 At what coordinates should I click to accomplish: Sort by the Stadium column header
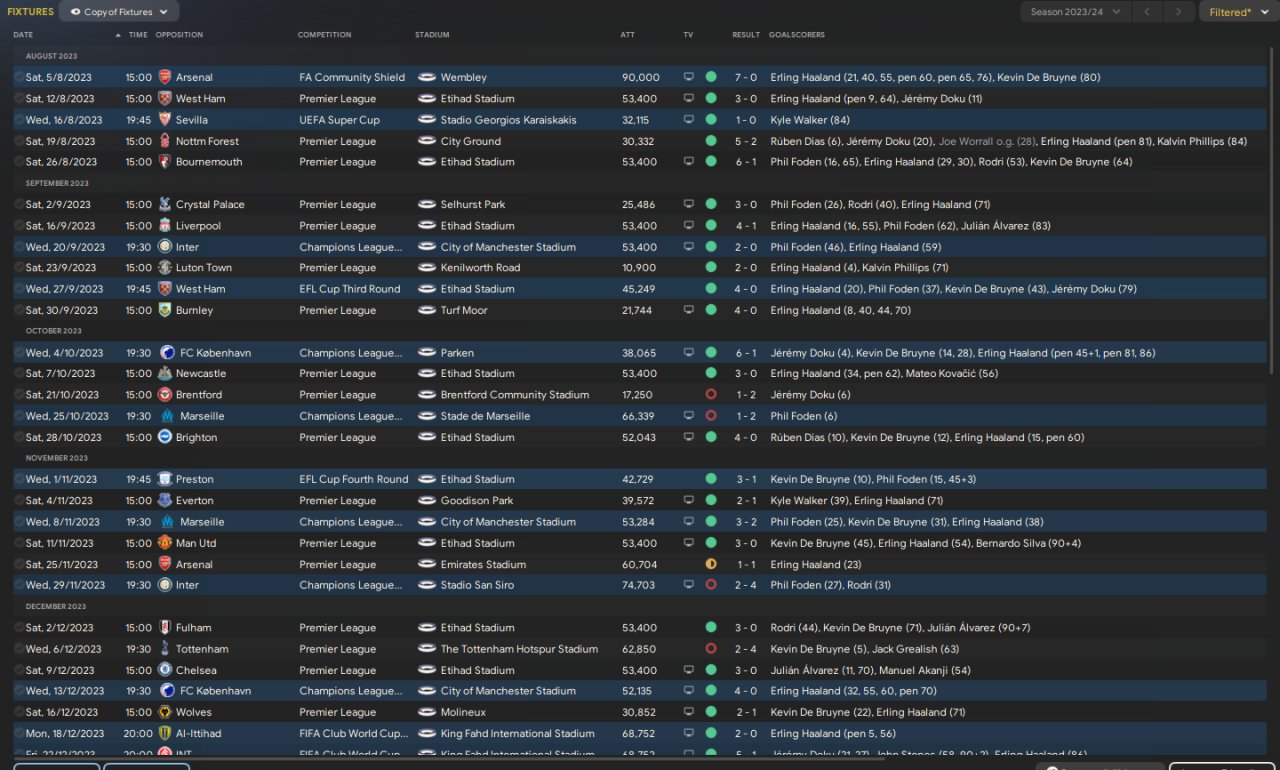pos(432,35)
